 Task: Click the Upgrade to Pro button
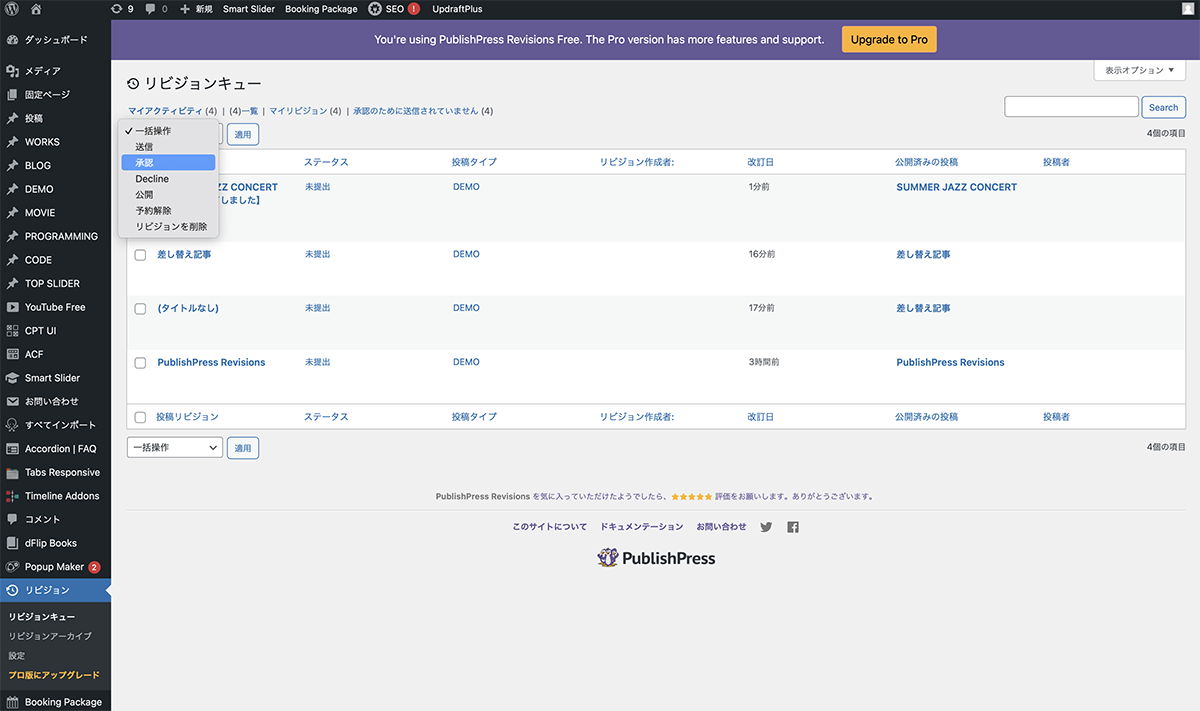click(889, 40)
